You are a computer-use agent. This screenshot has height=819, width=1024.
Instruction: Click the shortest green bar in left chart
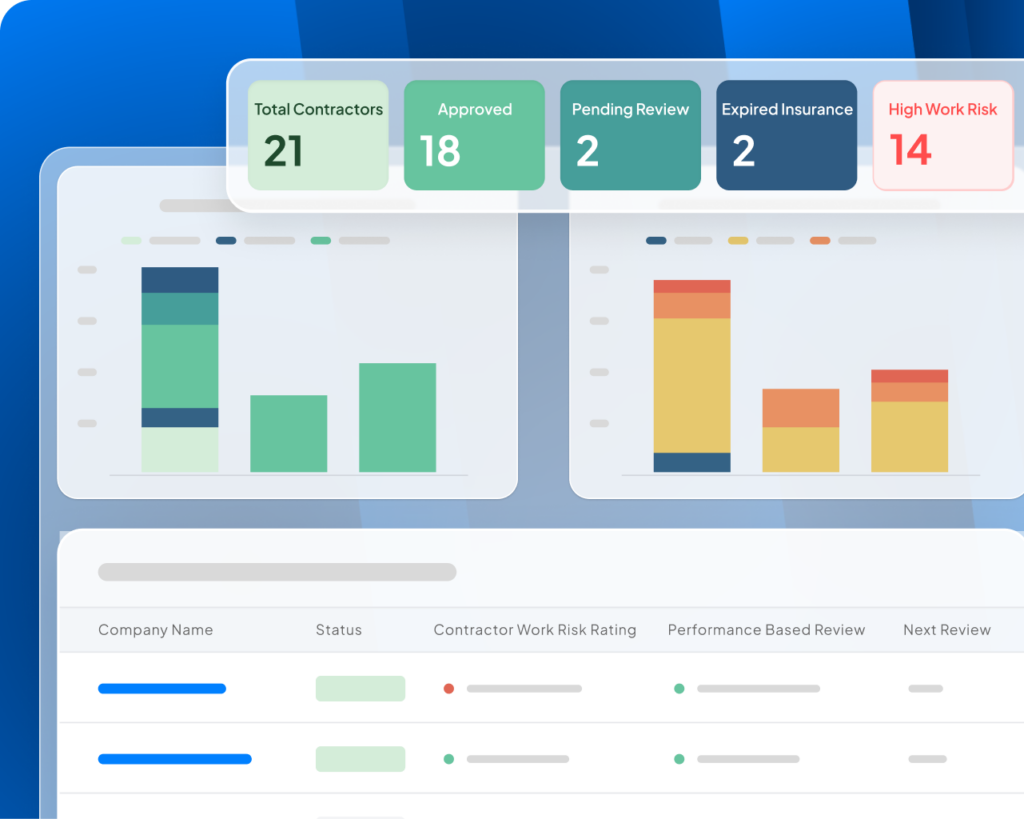pyautogui.click(x=289, y=434)
